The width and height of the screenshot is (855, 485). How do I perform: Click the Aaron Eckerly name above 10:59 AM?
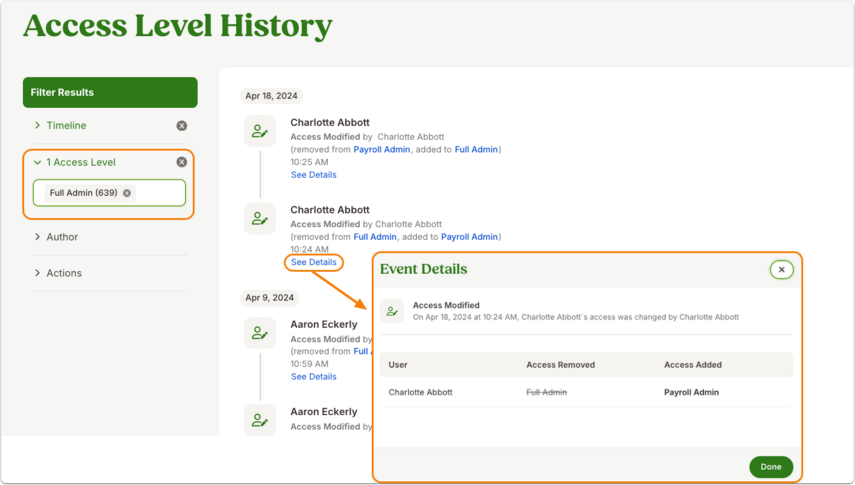tap(324, 324)
